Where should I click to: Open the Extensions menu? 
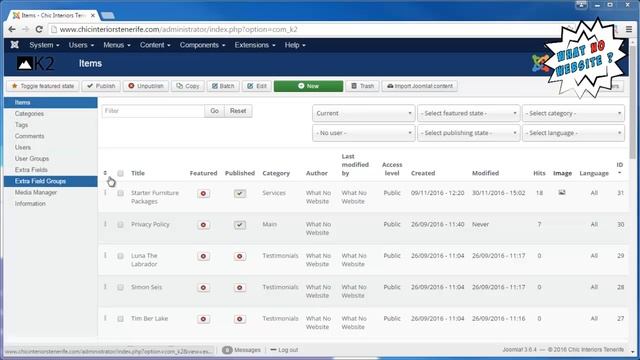pyautogui.click(x=255, y=45)
